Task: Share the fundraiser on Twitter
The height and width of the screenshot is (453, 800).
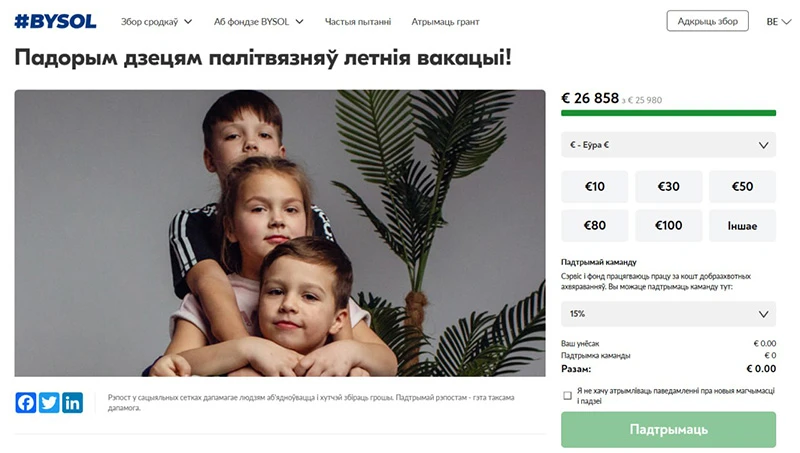Action: coord(49,403)
